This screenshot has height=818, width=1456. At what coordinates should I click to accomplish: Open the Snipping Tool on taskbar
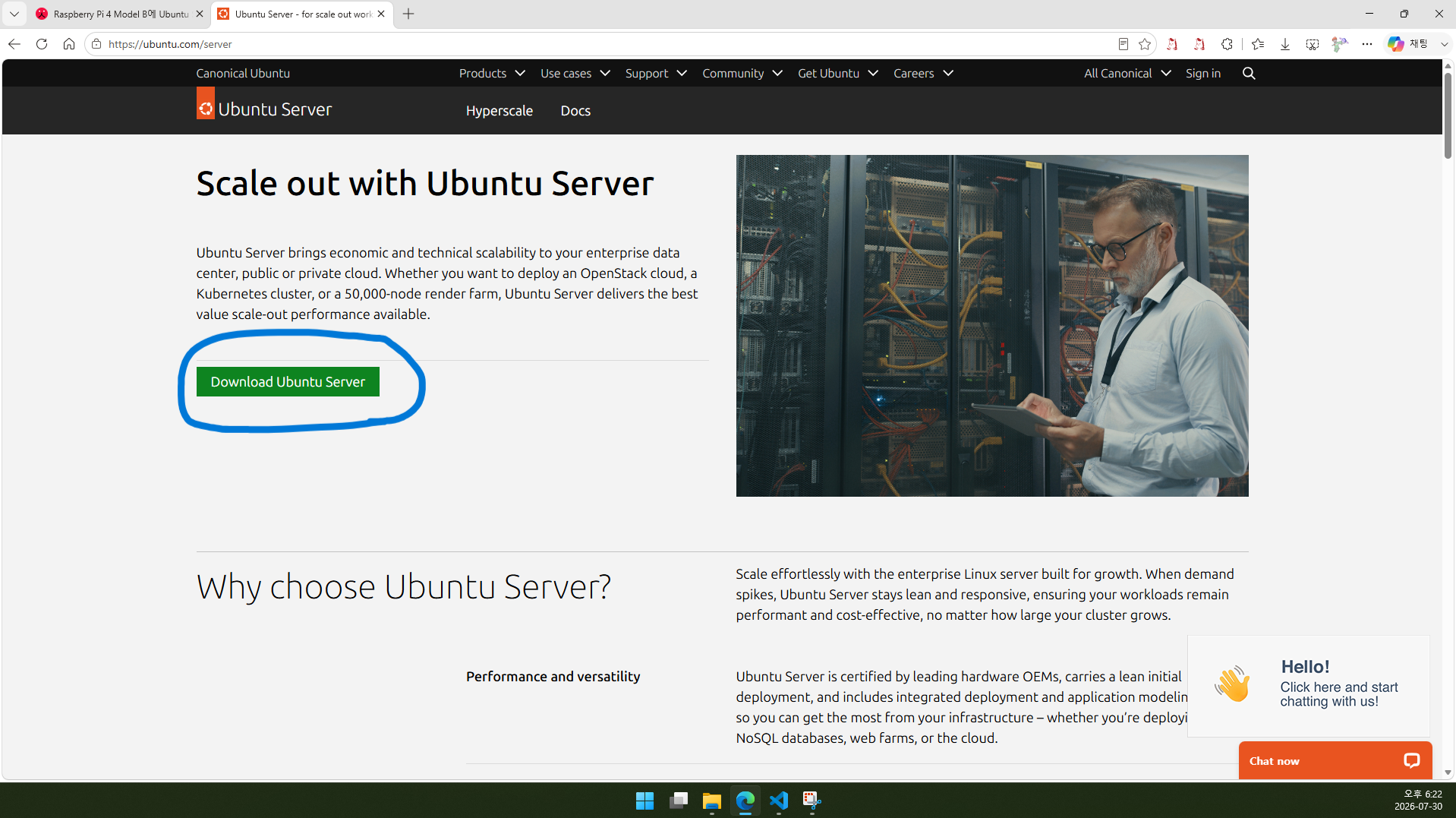point(812,801)
